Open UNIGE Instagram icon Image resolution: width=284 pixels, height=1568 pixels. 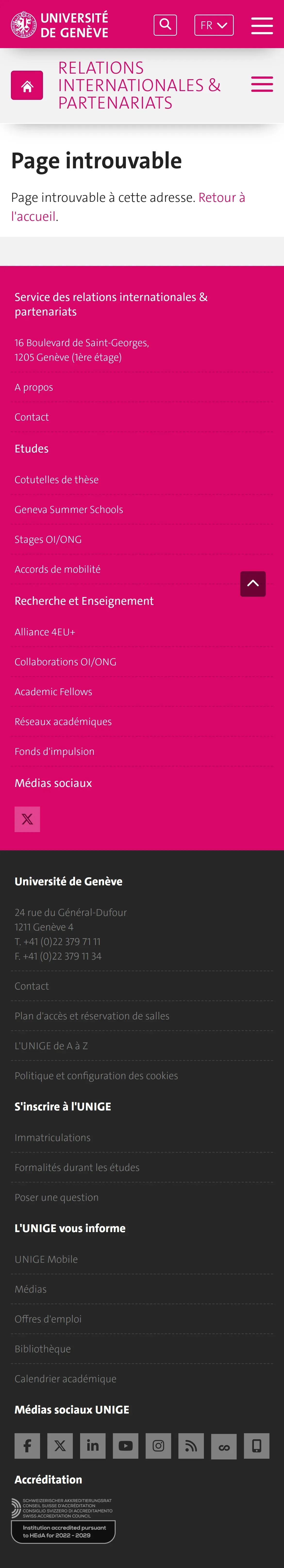(x=158, y=1445)
